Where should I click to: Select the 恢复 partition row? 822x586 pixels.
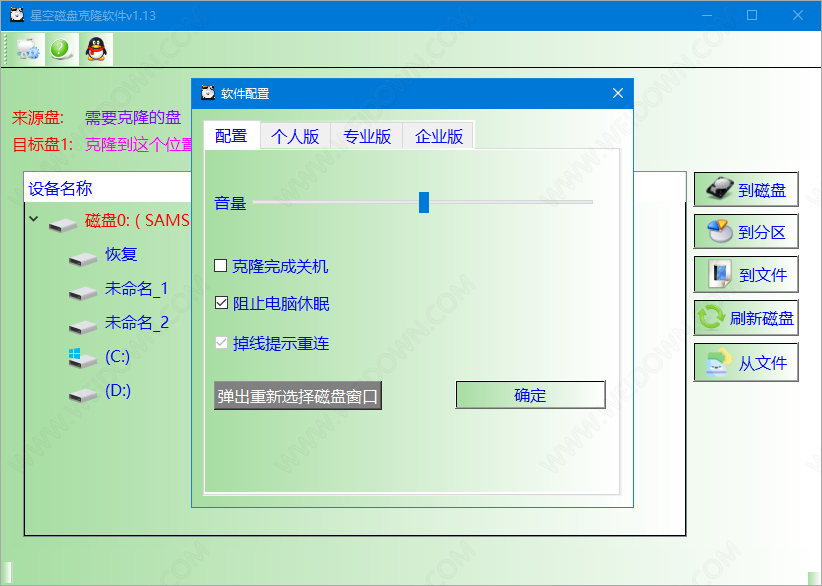(121, 254)
